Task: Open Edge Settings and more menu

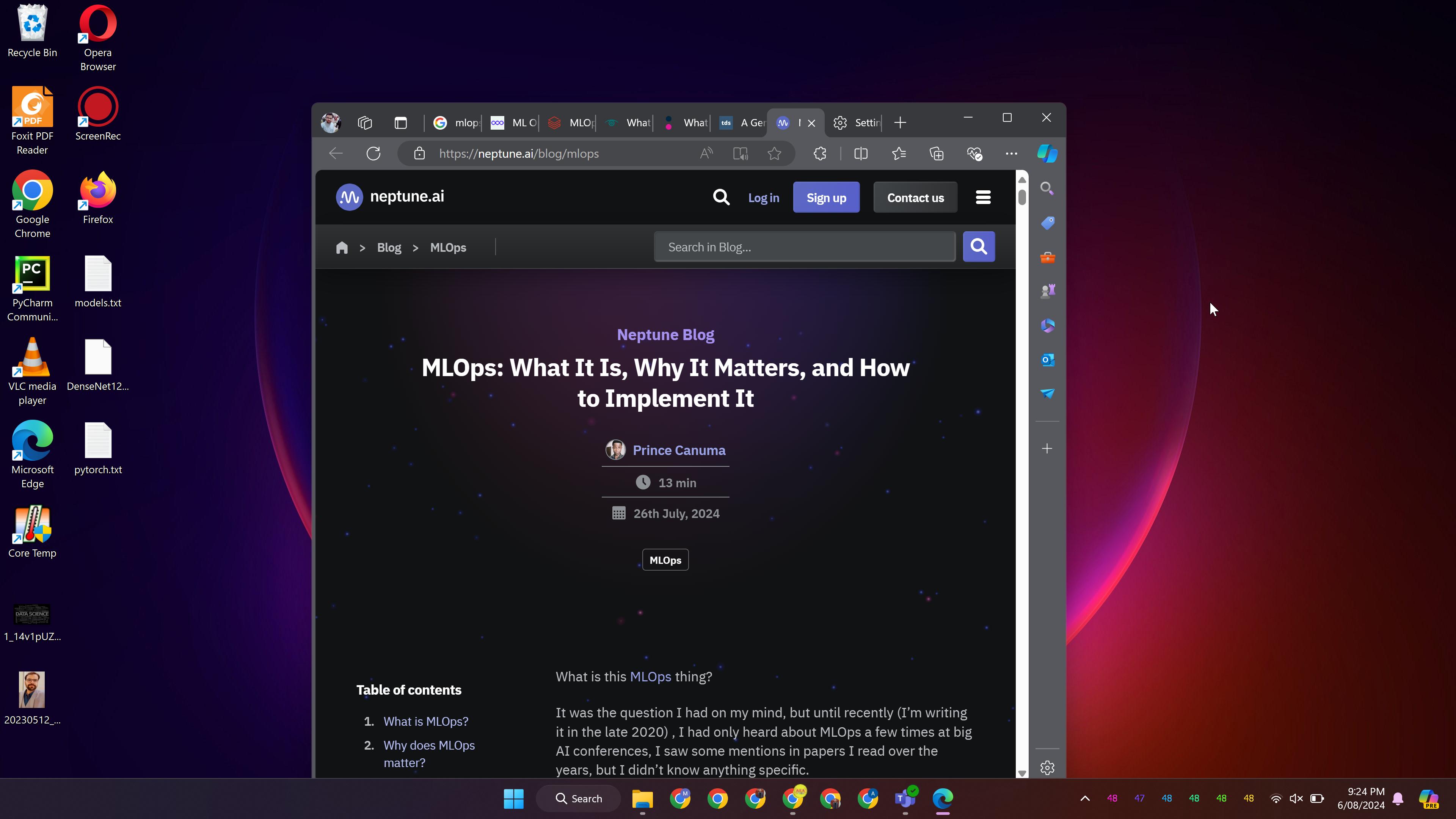Action: (1012, 154)
